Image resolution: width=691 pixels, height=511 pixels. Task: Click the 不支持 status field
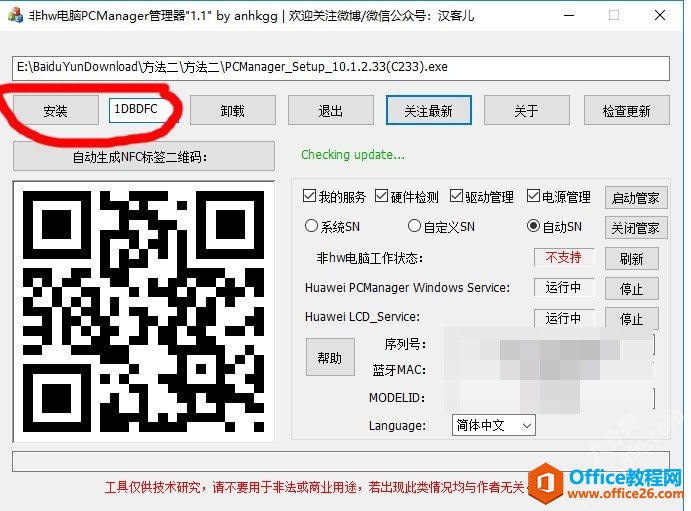[564, 258]
